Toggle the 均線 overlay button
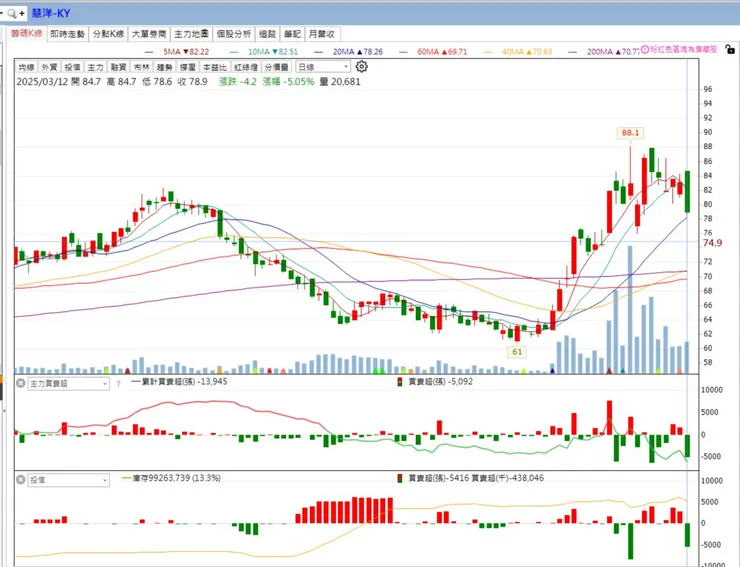Screen dimensions: 740x567 click(26, 67)
